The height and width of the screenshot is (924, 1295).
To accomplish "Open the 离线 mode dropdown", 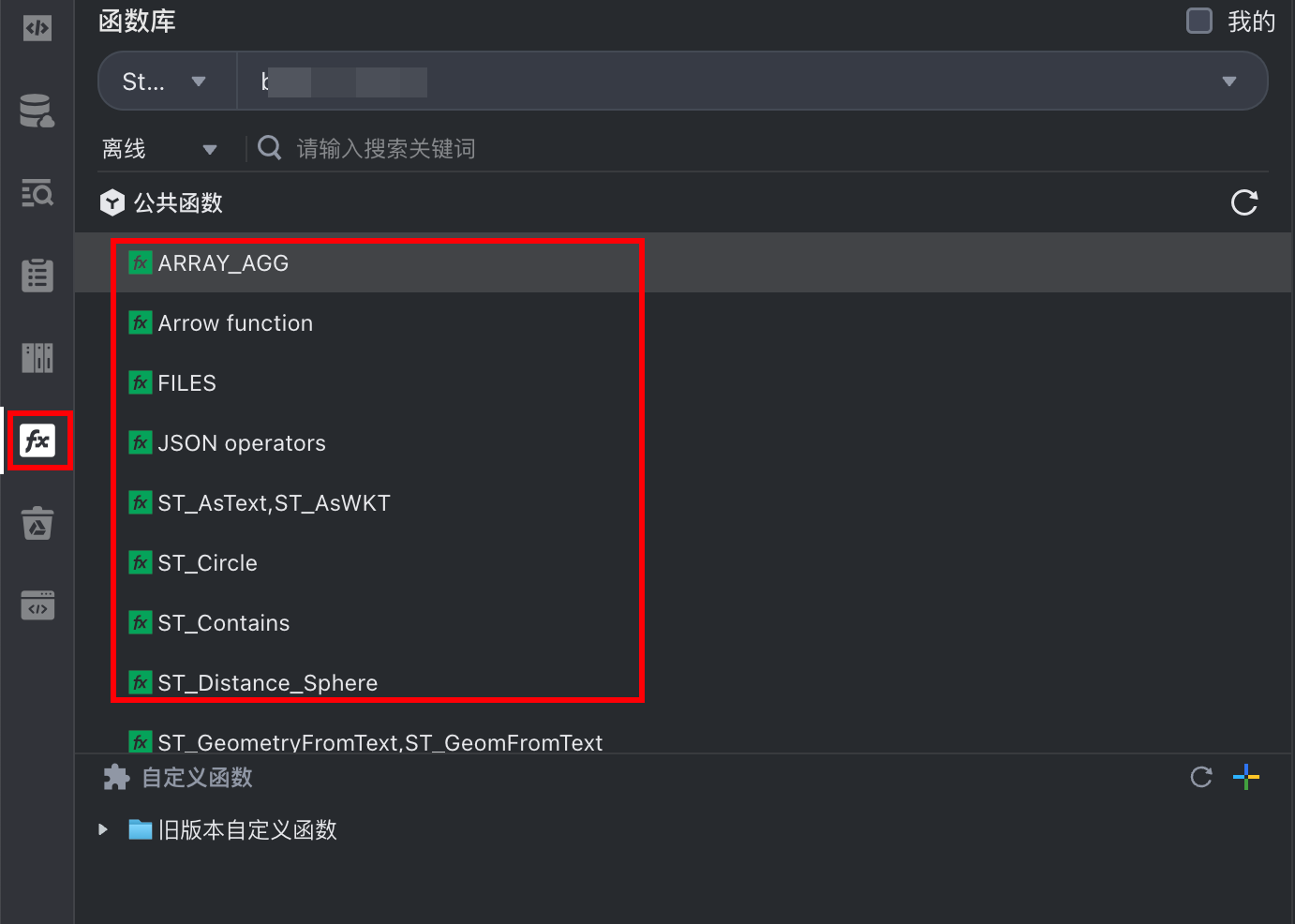I will pos(159,148).
